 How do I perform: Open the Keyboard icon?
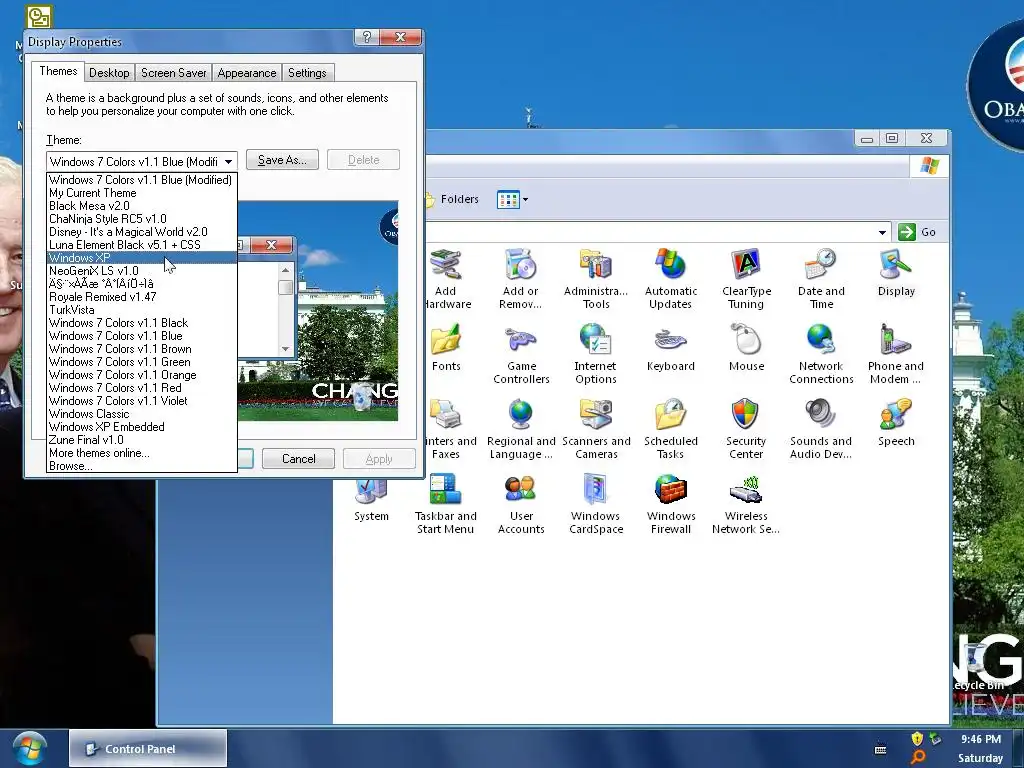coord(671,347)
